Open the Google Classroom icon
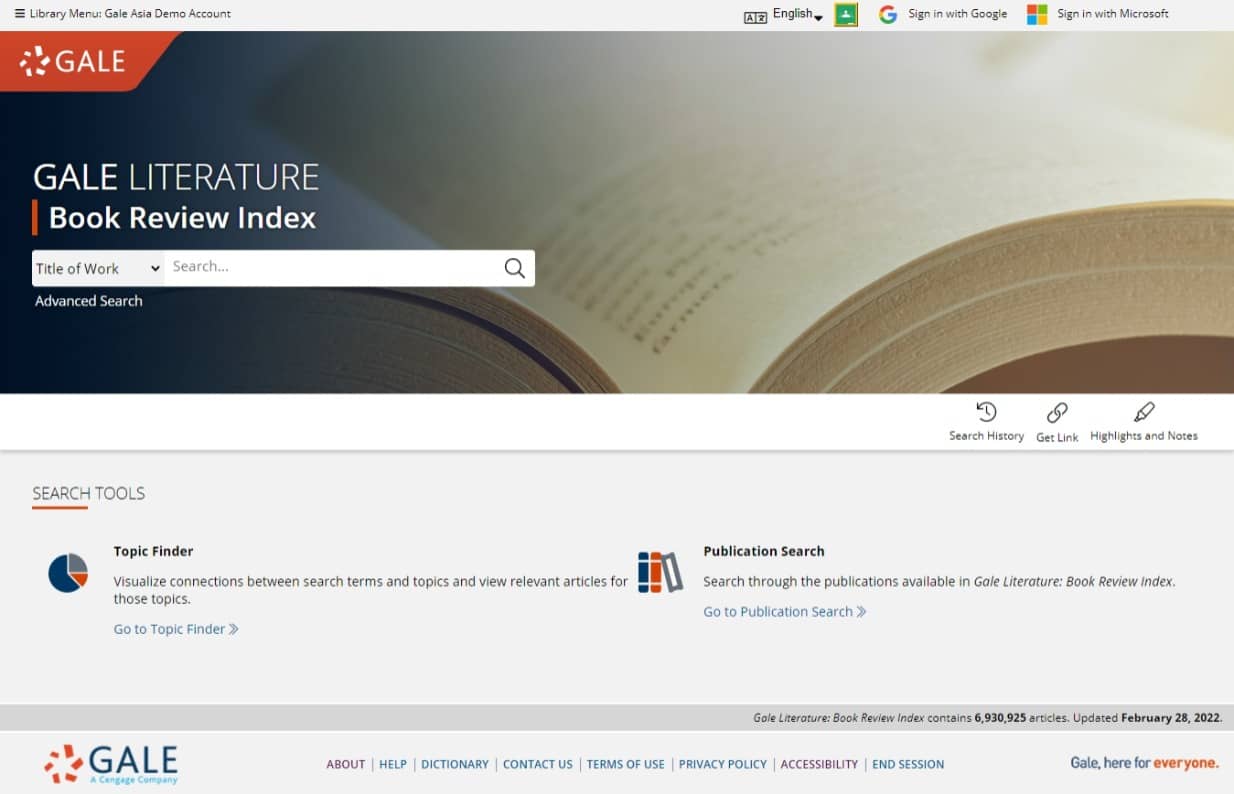 (x=846, y=14)
